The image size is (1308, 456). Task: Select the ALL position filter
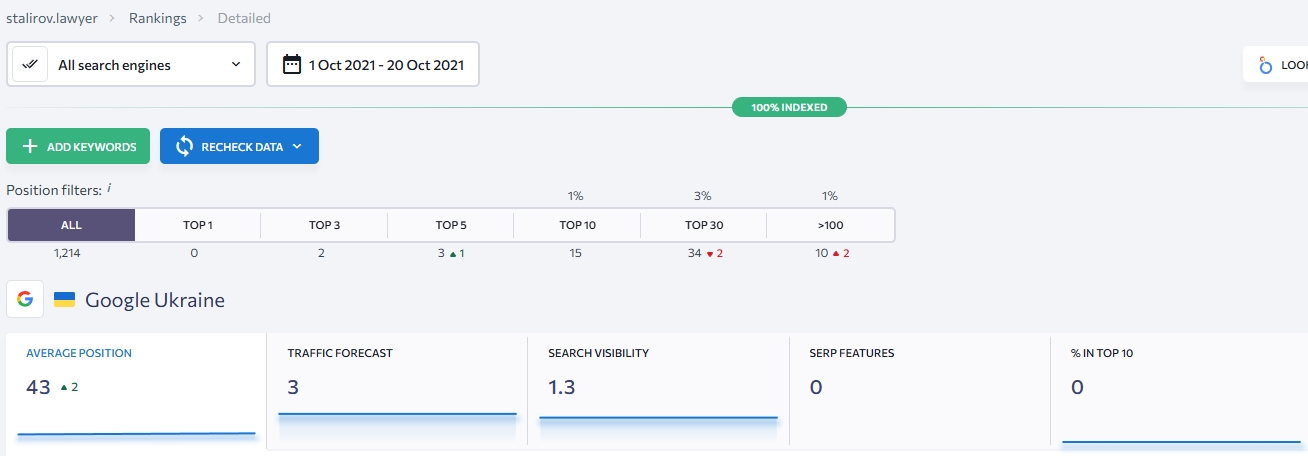point(71,225)
